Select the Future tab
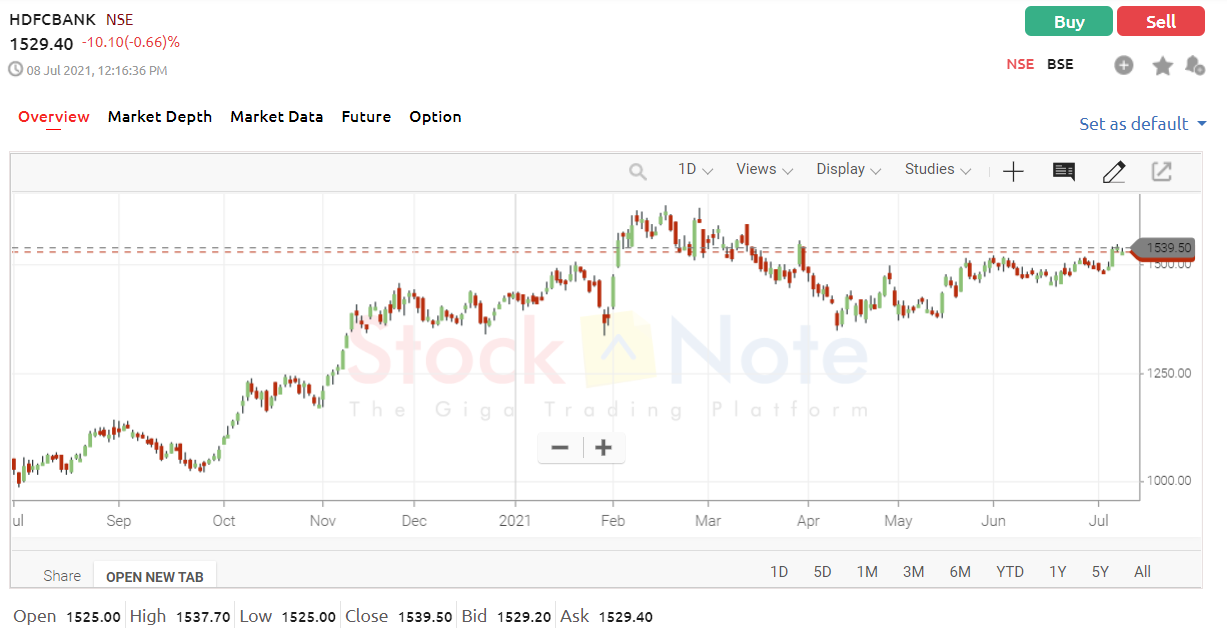The height and width of the screenshot is (639, 1227). coord(366,117)
